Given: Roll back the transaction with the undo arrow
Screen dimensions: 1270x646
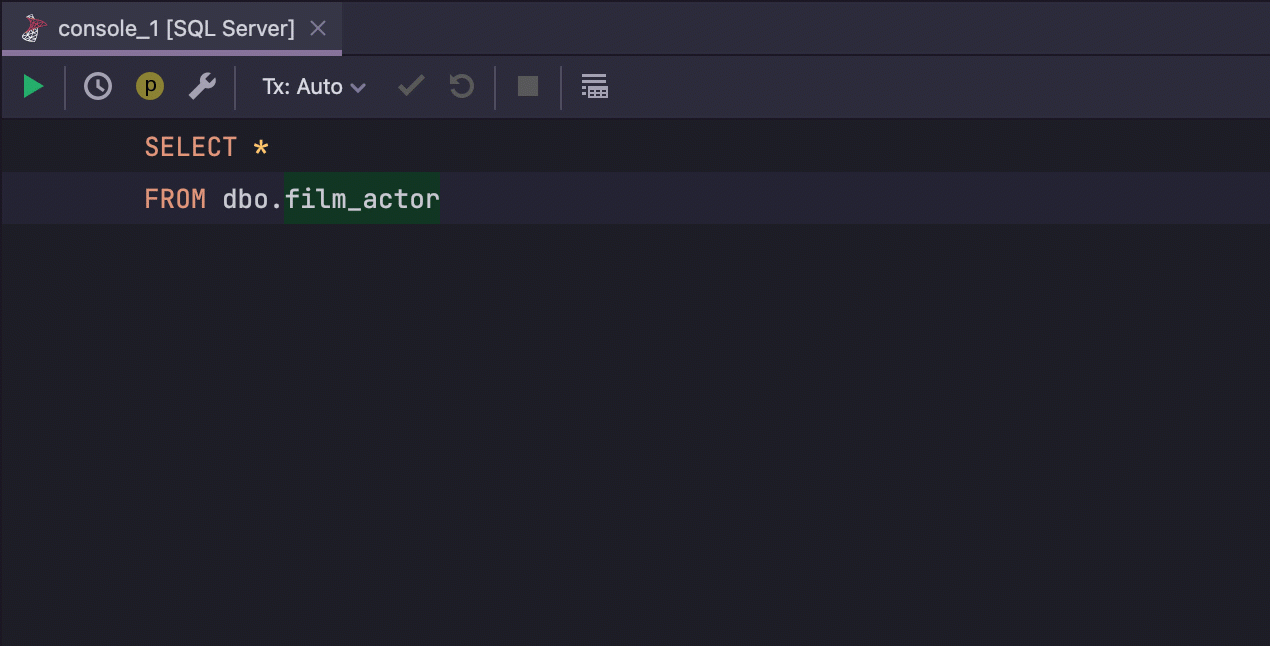Looking at the screenshot, I should pos(461,87).
